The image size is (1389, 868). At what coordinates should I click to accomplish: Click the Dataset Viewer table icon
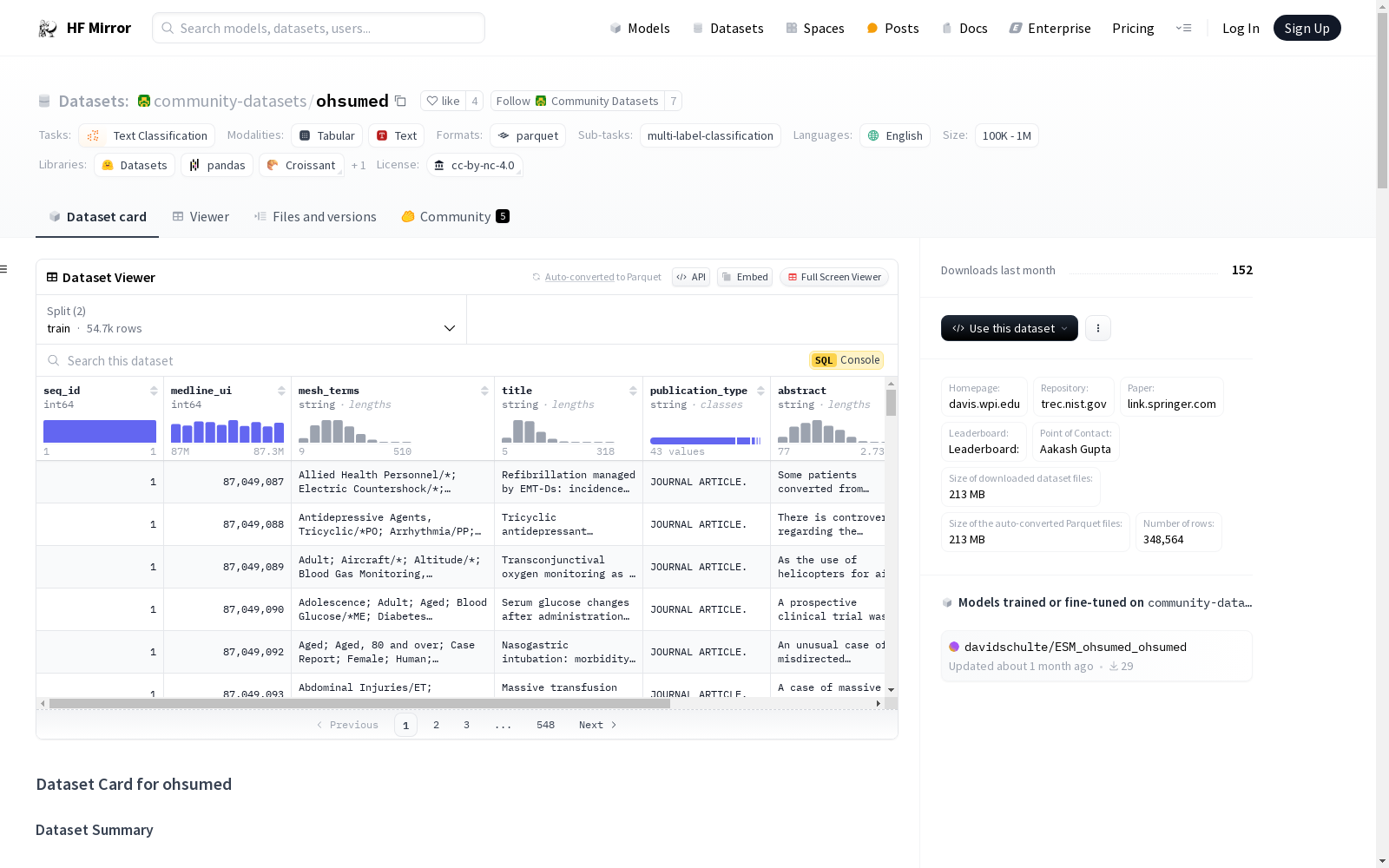tap(52, 277)
